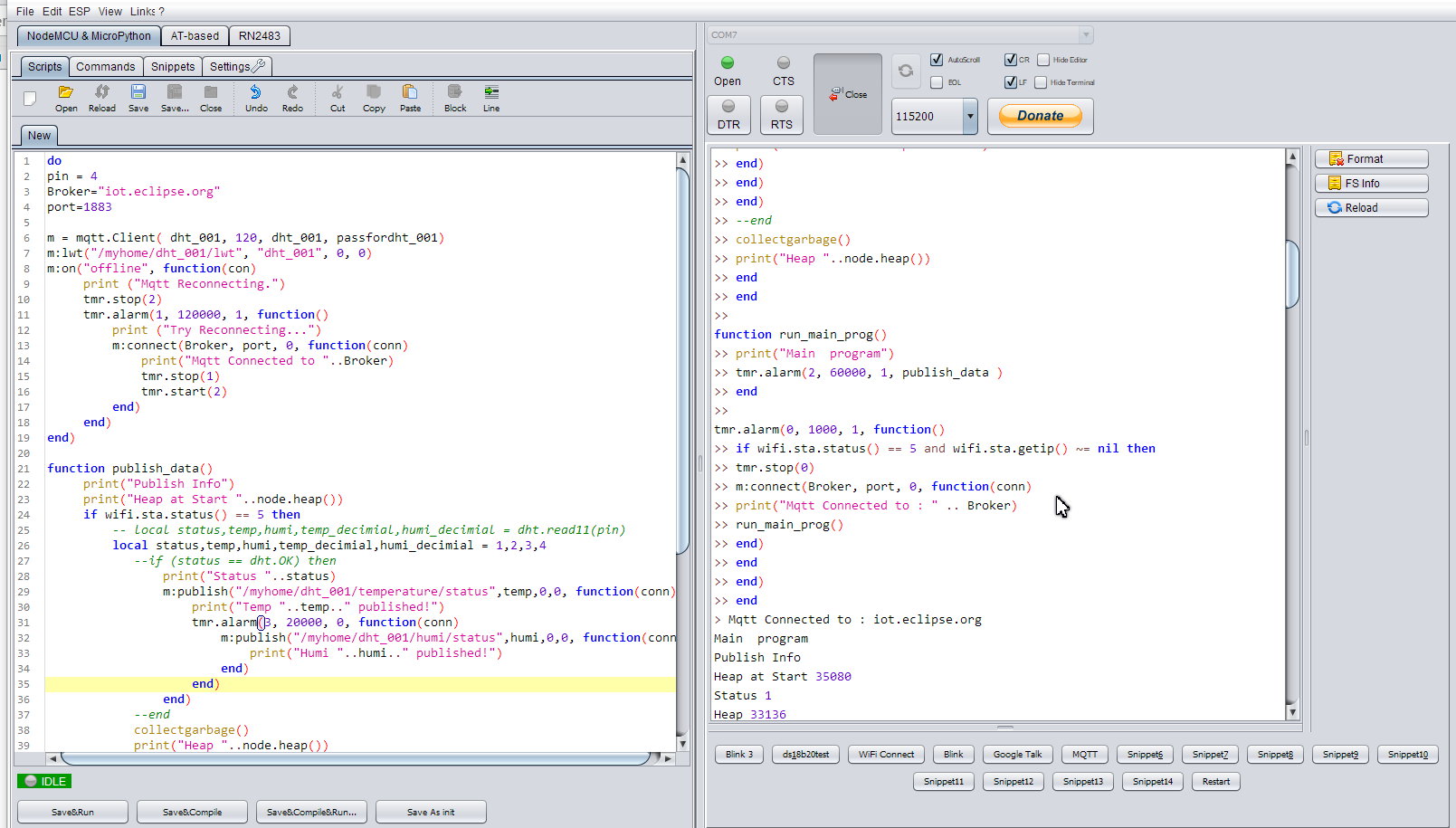This screenshot has width=1456, height=828.
Task: Show FS Info for the device
Action: click(1371, 184)
